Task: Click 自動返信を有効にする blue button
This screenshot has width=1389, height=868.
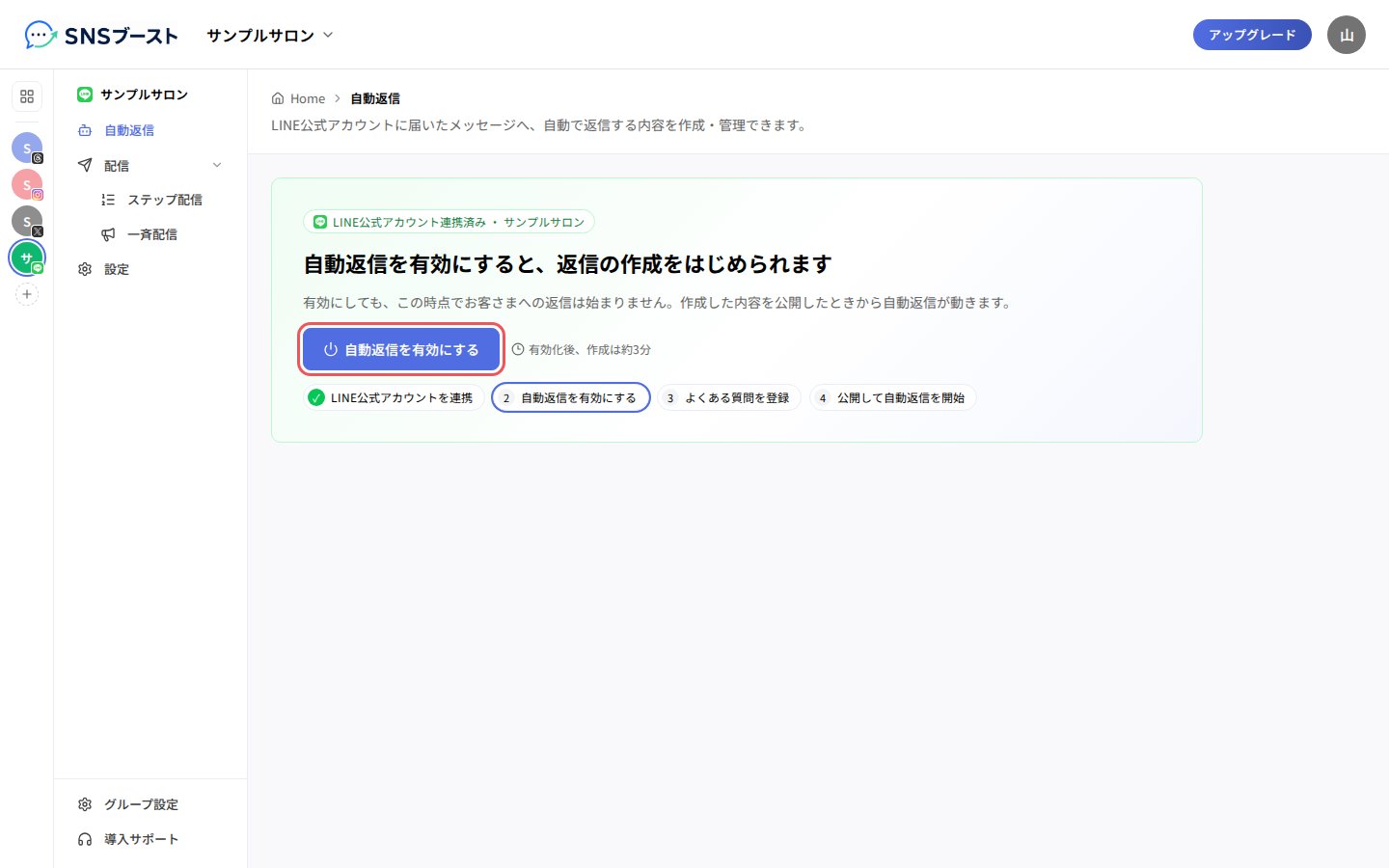Action: coord(401,349)
